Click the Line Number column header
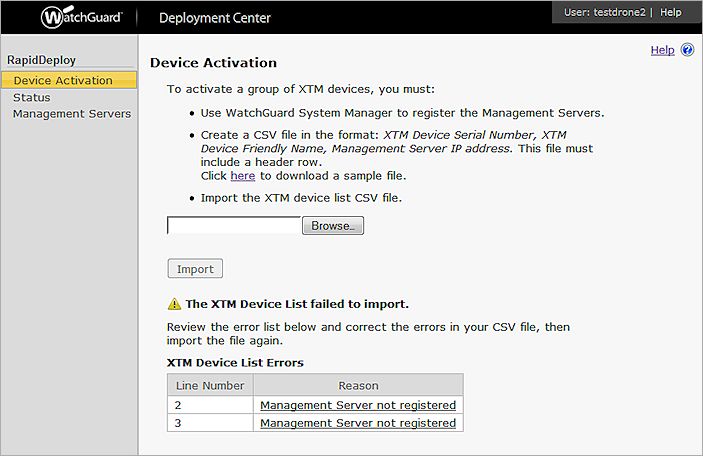This screenshot has height=456, width=703. coord(210,385)
